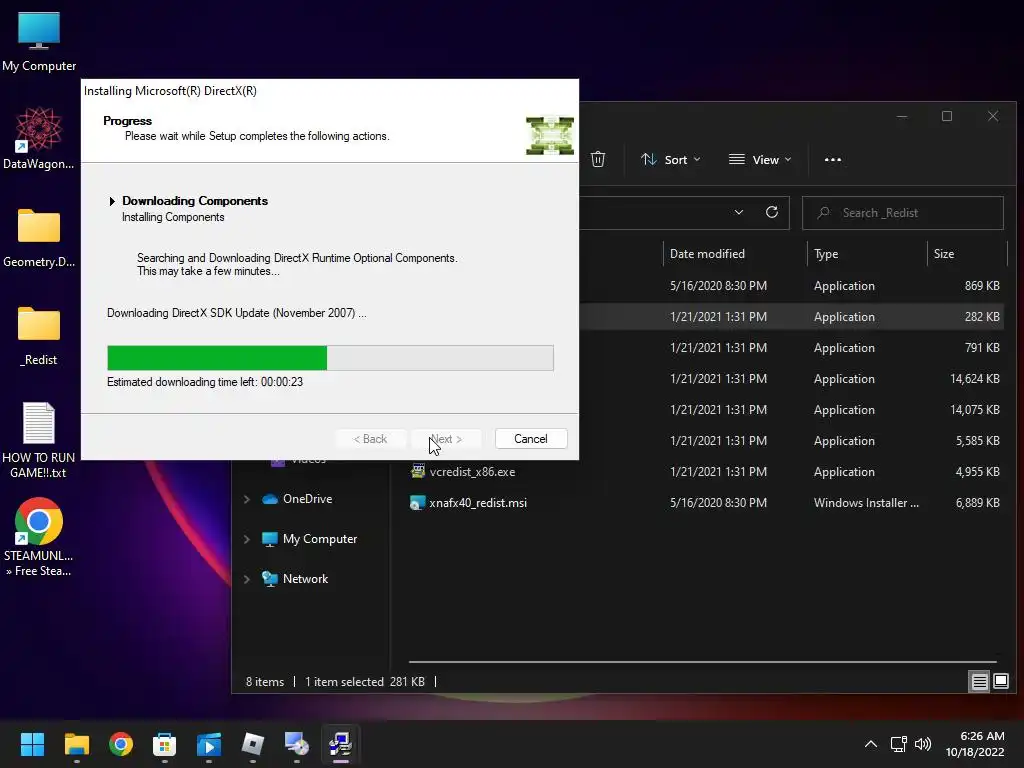Open Movies & TV taskbar app

[209, 744]
